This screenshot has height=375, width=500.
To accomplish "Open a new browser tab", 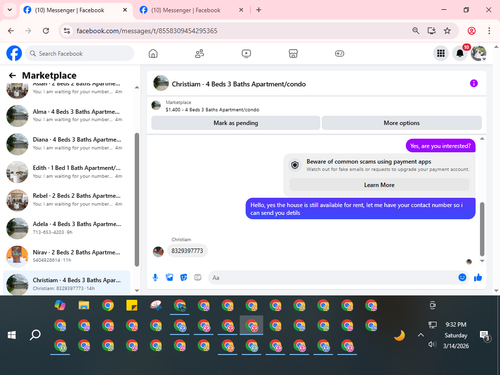I will click(x=259, y=10).
